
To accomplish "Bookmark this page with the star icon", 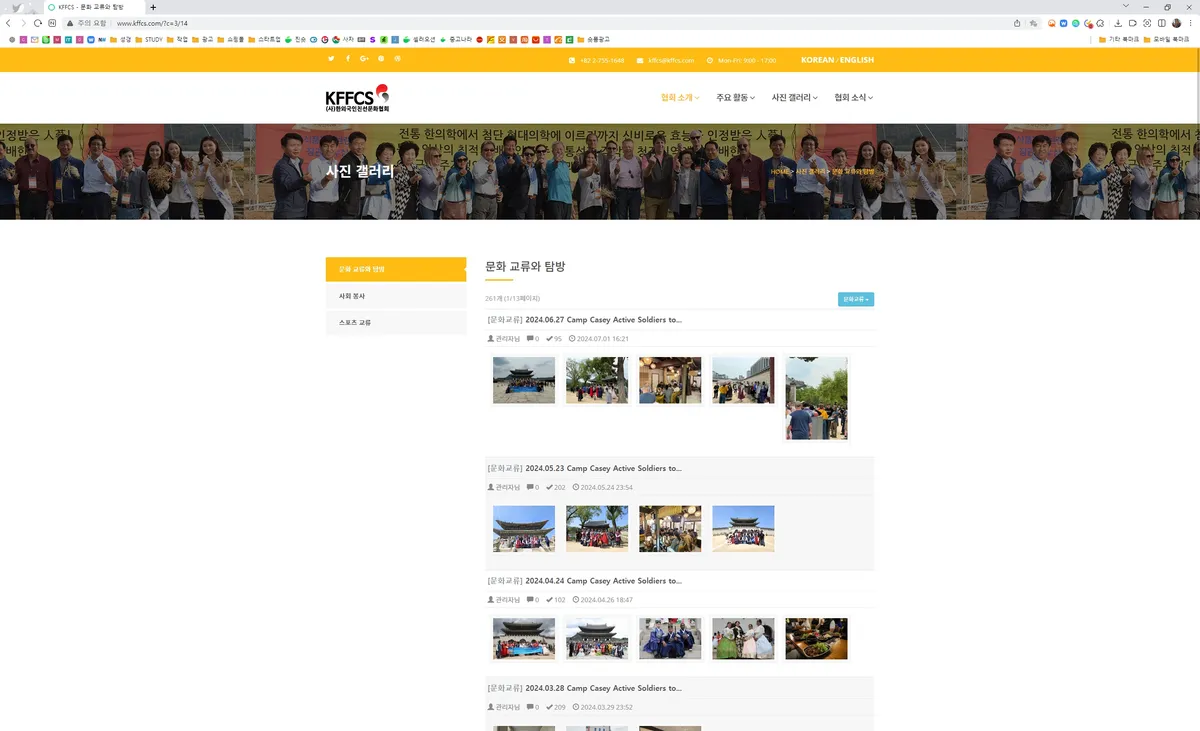I will point(1033,23).
